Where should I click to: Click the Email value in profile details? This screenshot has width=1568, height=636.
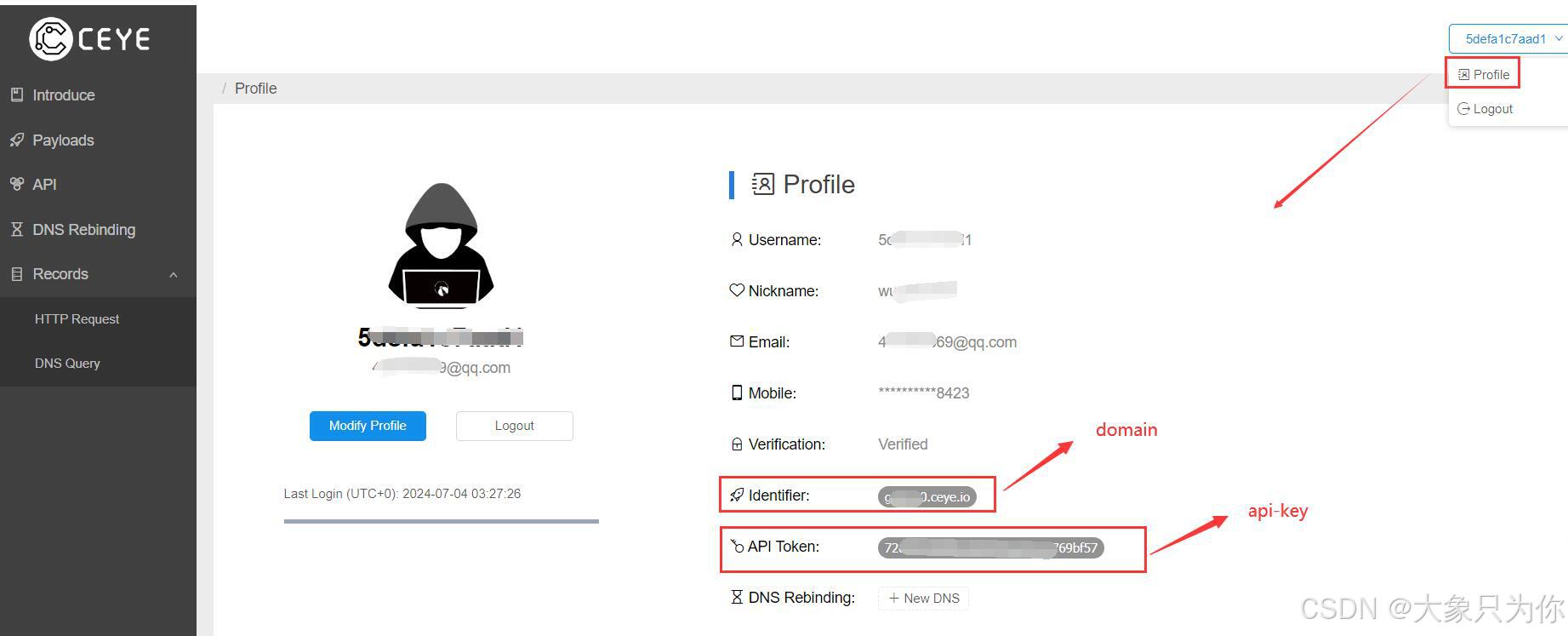click(x=947, y=341)
